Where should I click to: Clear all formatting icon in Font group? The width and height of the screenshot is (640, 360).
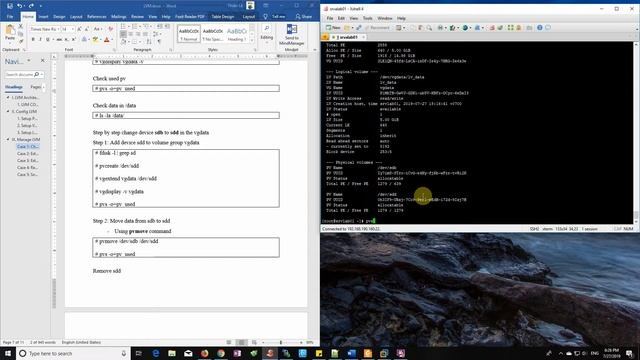pyautogui.click(x=110, y=29)
